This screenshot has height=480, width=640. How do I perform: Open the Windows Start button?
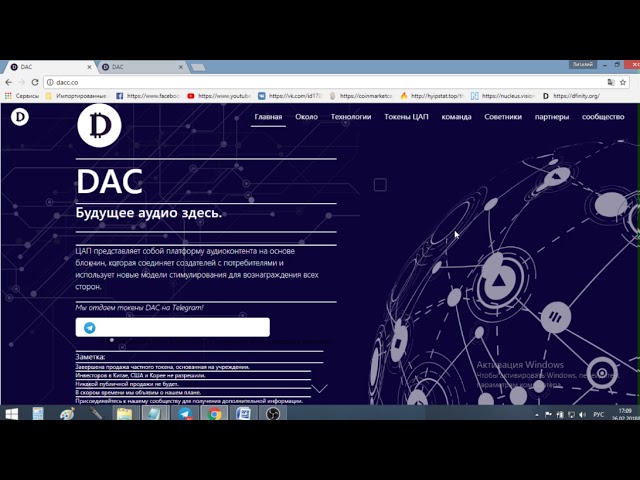(x=12, y=414)
